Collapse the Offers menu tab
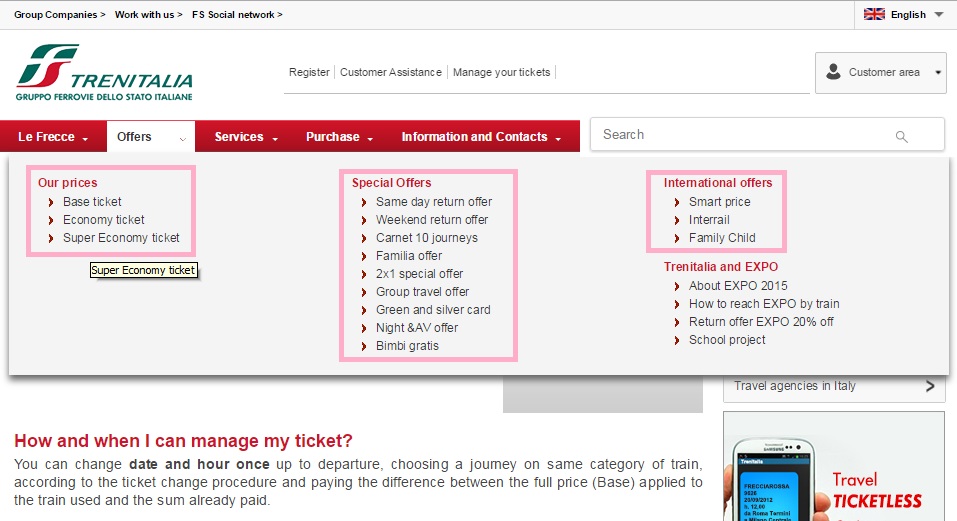The height and width of the screenshot is (521, 957). tap(151, 137)
